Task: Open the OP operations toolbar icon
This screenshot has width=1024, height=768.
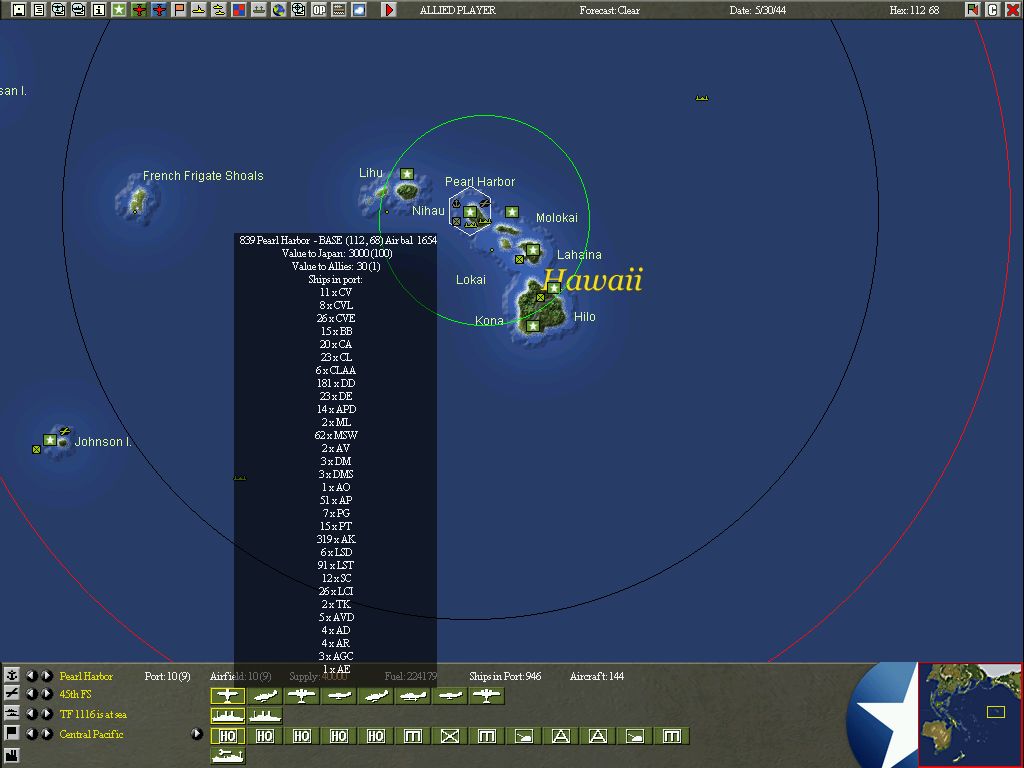Action: click(319, 10)
